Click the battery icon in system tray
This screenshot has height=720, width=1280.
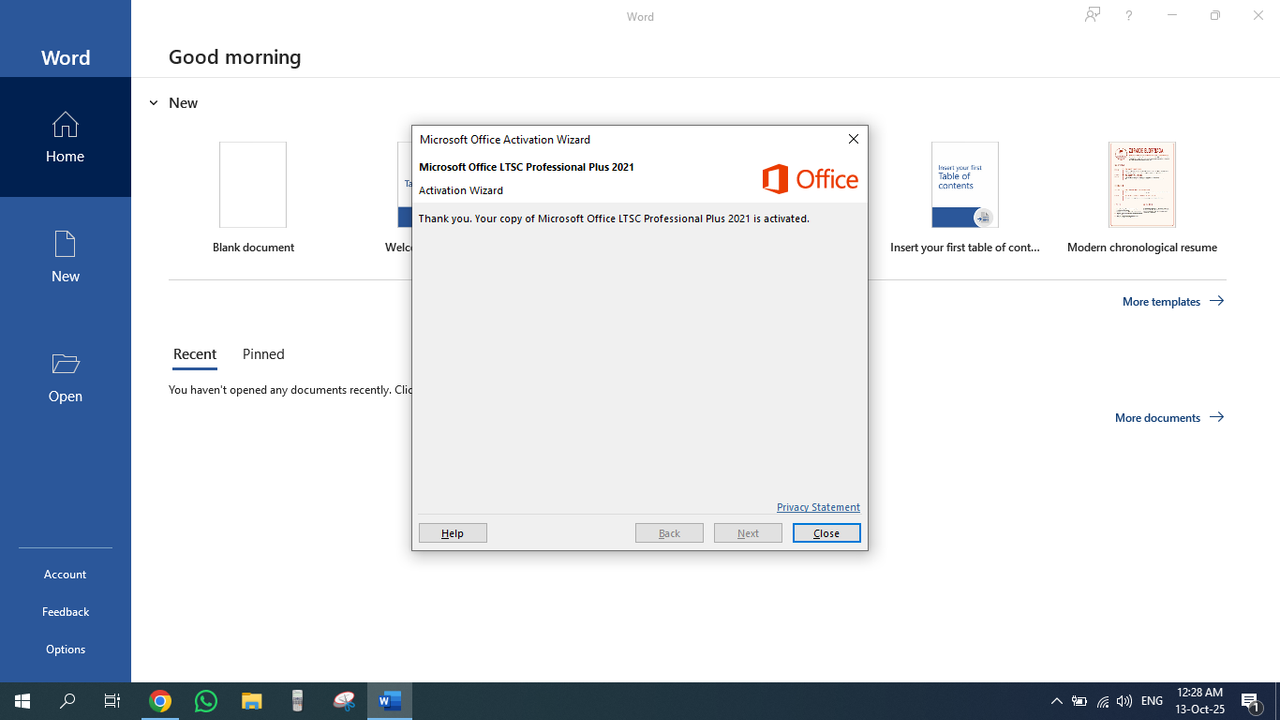[1079, 701]
